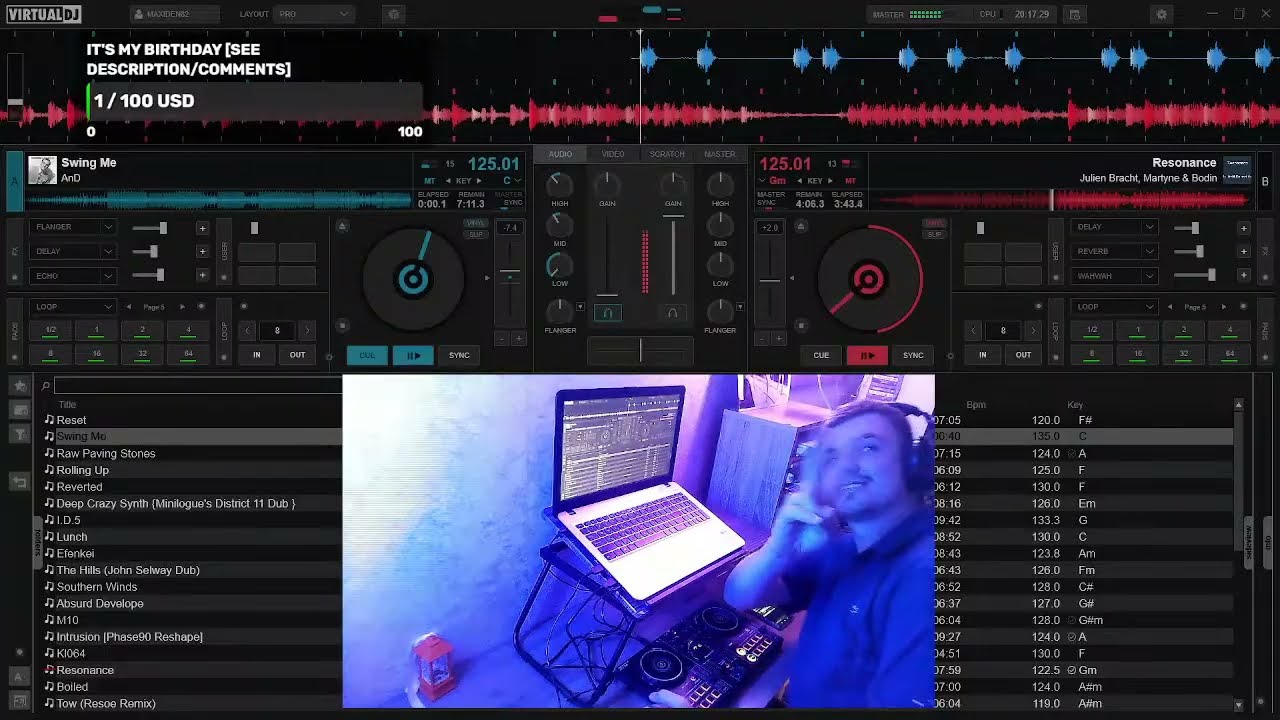Go to previous pads page on right deck

[x=1169, y=307]
